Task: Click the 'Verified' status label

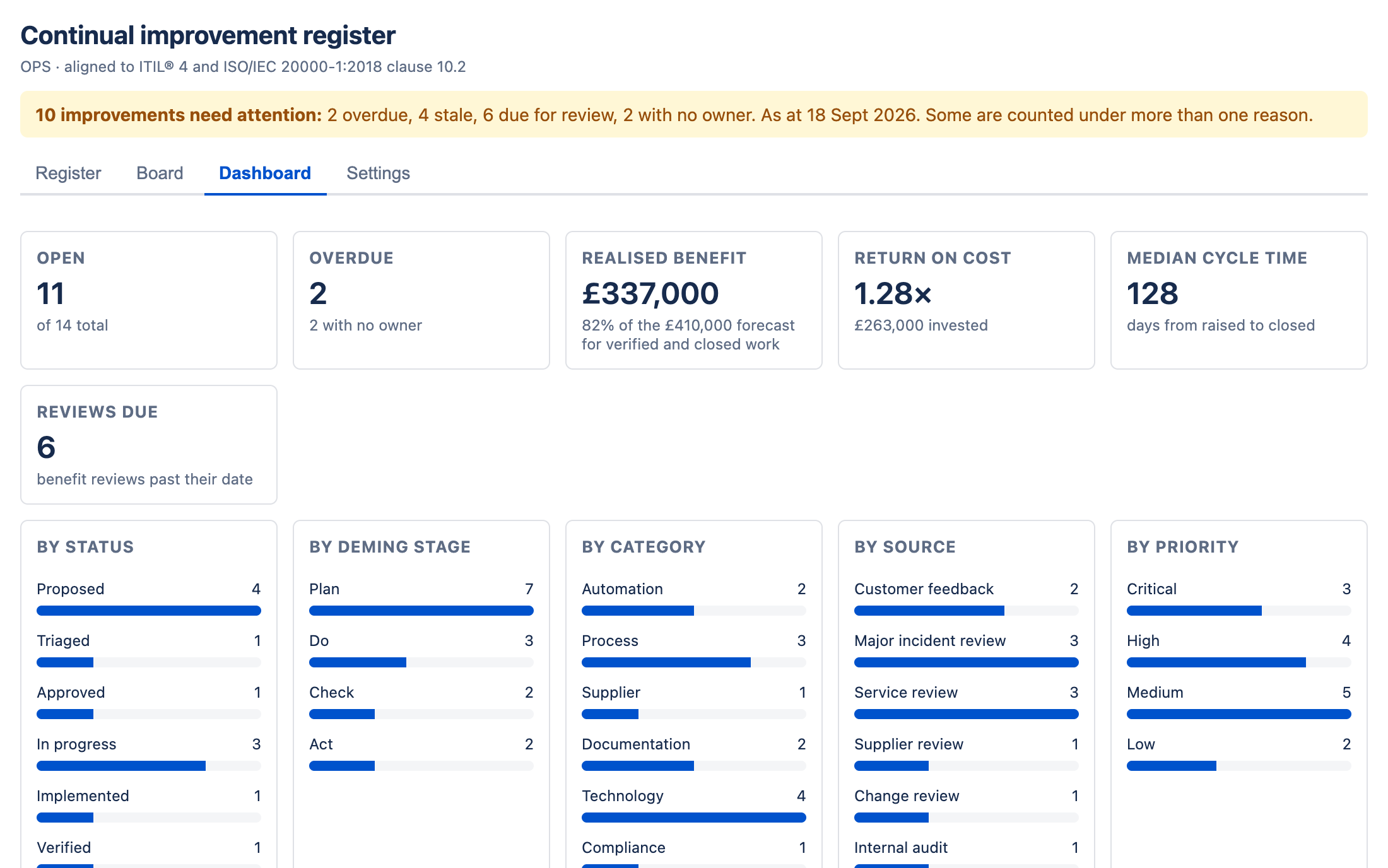Action: 64,848
